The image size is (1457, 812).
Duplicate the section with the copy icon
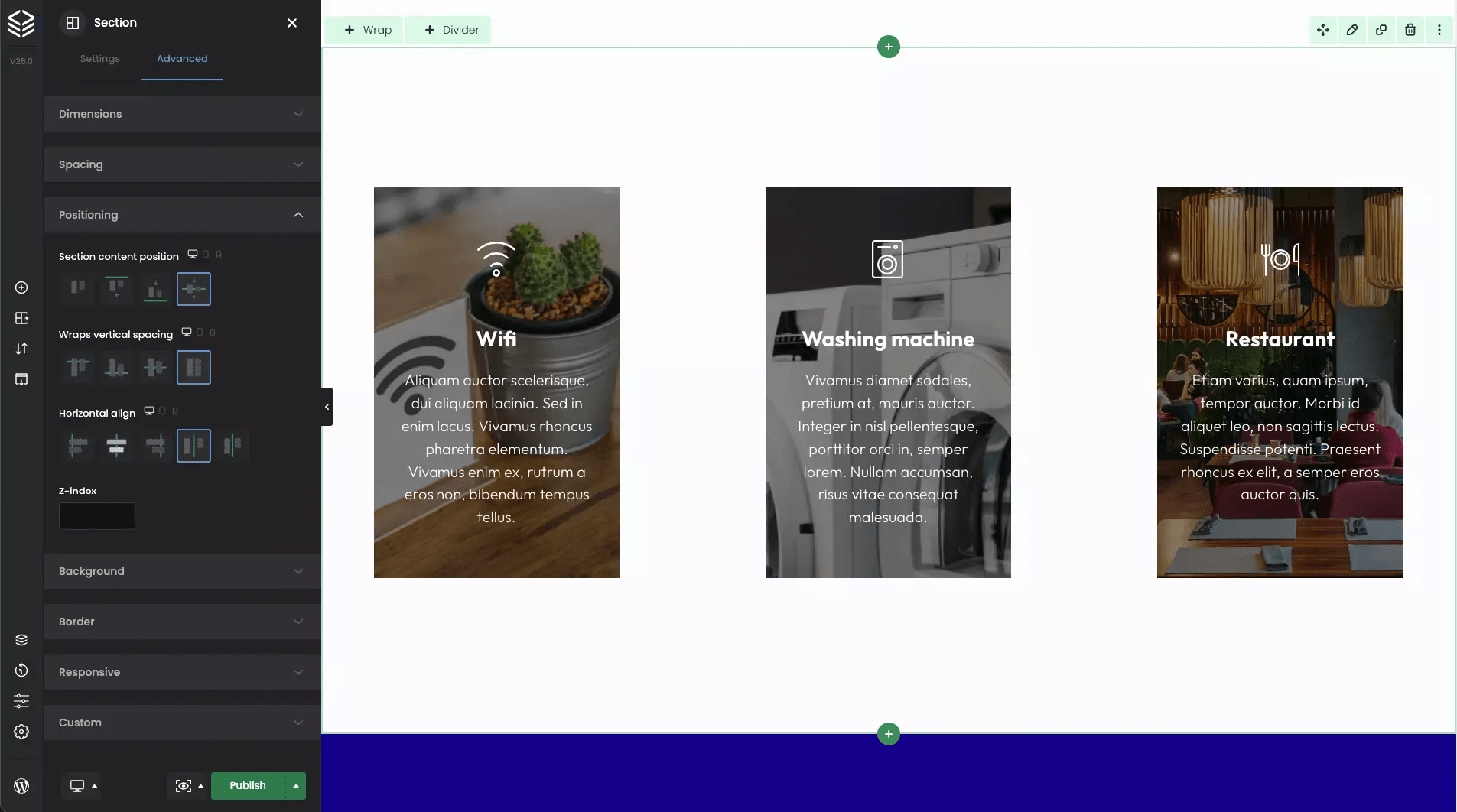(1381, 30)
